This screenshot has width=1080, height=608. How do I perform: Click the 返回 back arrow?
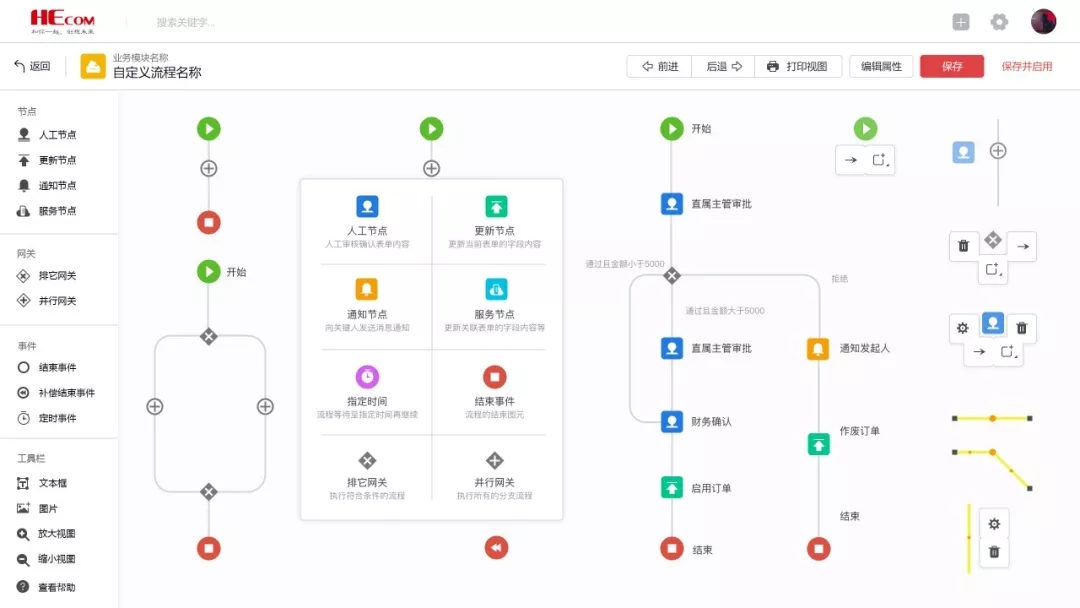(x=31, y=67)
